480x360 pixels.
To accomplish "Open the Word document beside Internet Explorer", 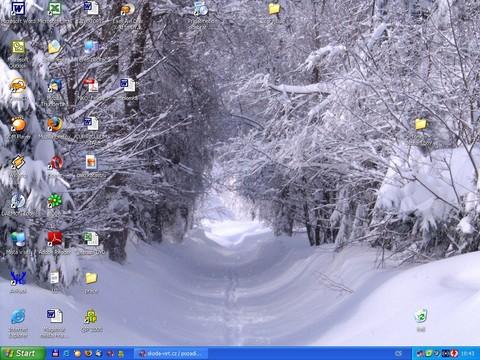I will coord(54,316).
